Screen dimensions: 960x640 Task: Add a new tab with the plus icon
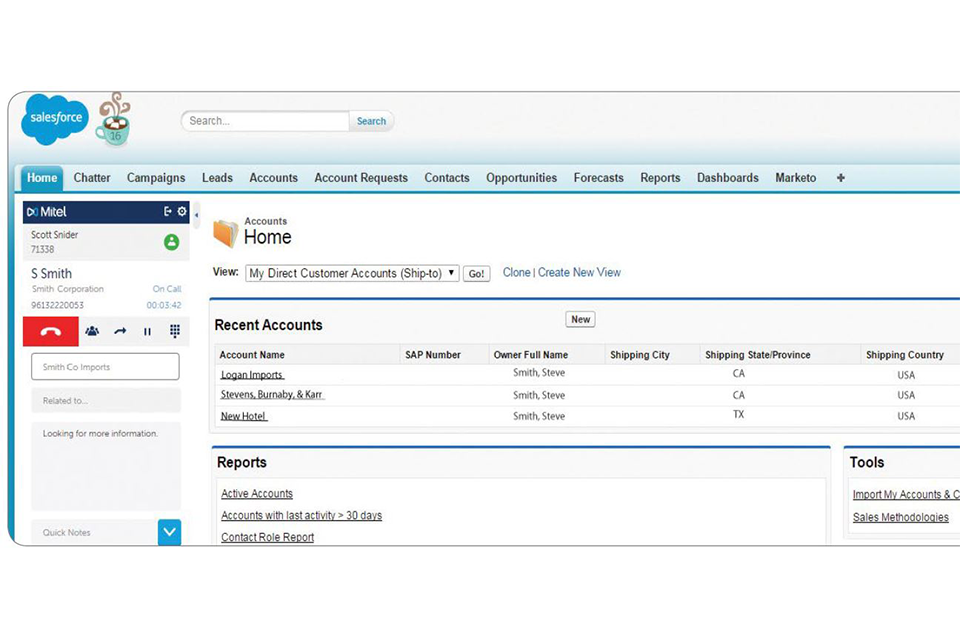[x=841, y=178]
